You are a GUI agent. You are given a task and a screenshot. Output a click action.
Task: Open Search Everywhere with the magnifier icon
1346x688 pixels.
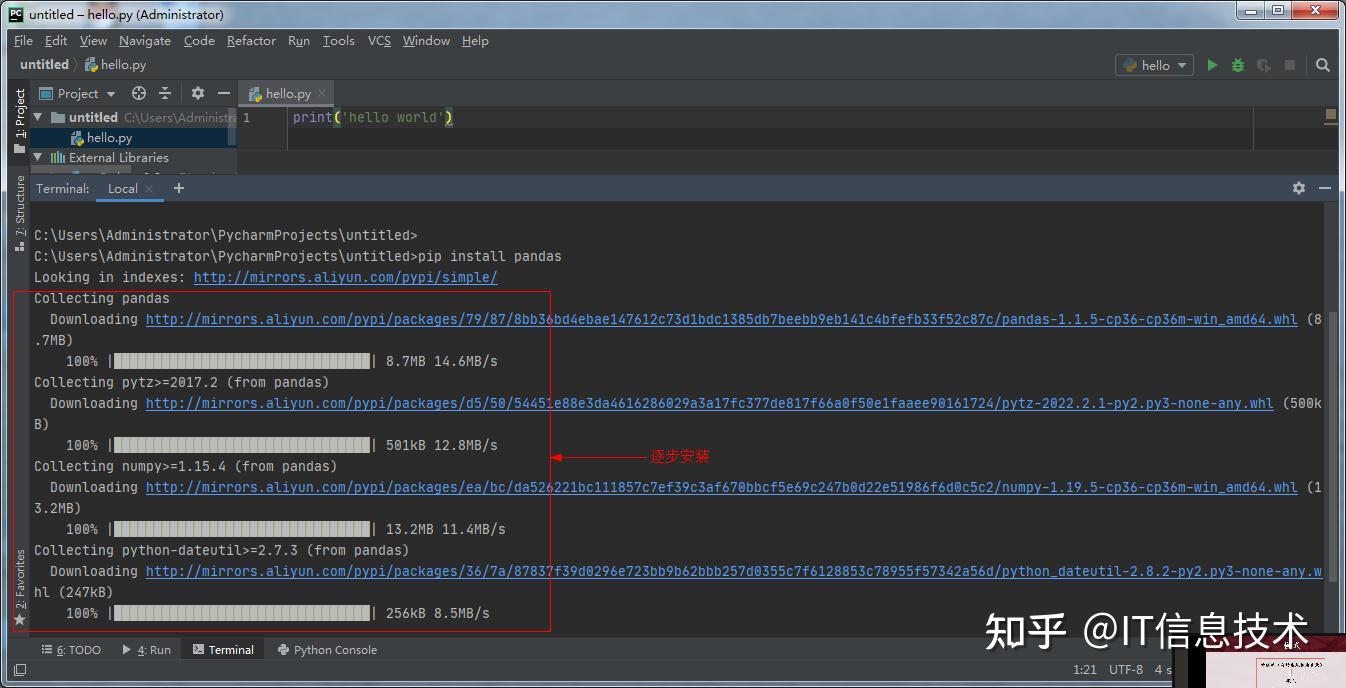(x=1322, y=64)
